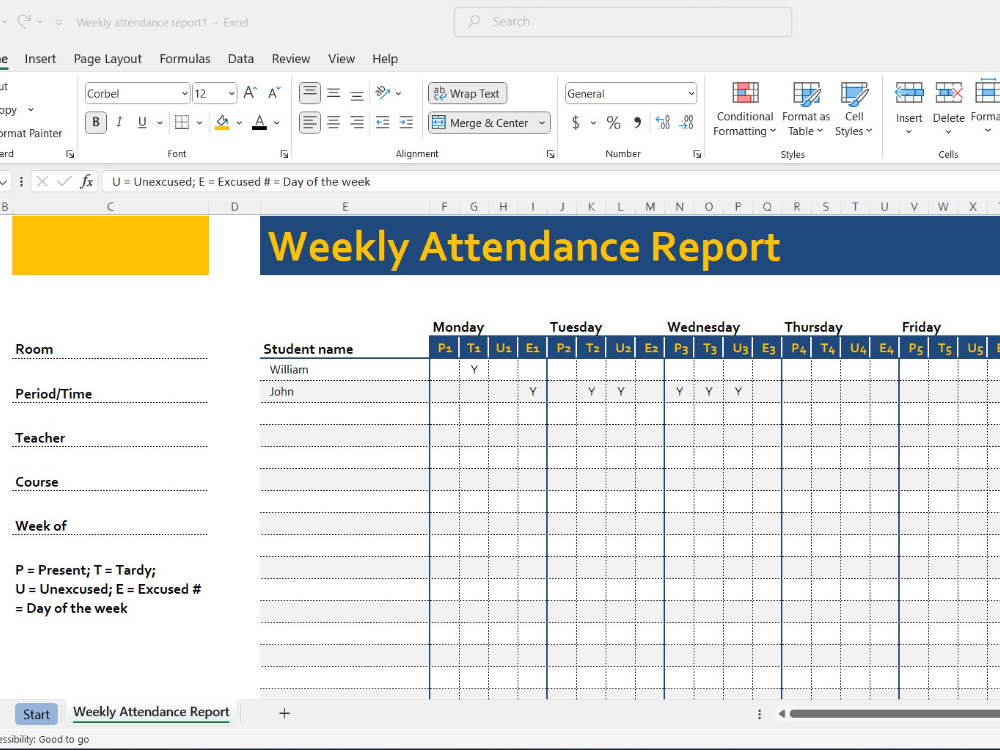
Task: Click the Delete cells icon
Action: tap(948, 93)
